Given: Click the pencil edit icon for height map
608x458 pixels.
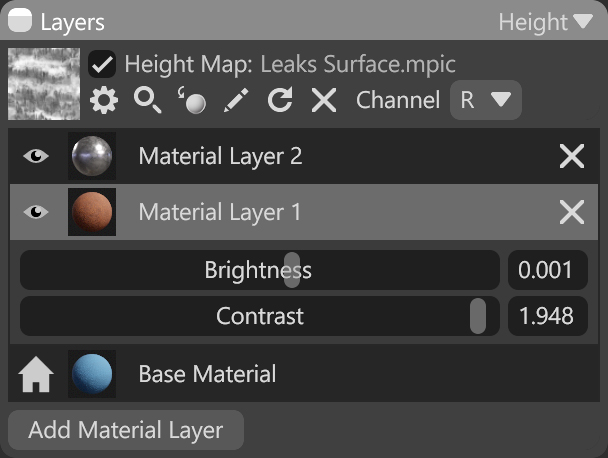Looking at the screenshot, I should coord(236,100).
